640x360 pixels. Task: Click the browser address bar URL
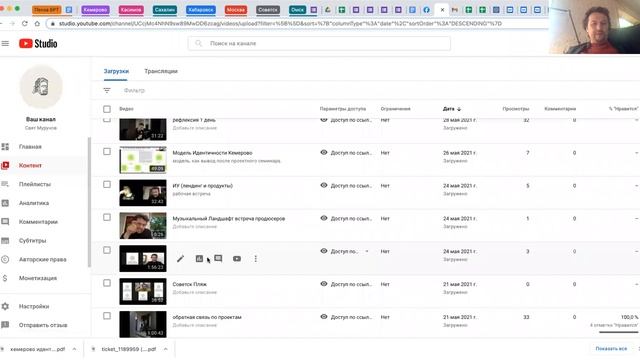click(280, 24)
